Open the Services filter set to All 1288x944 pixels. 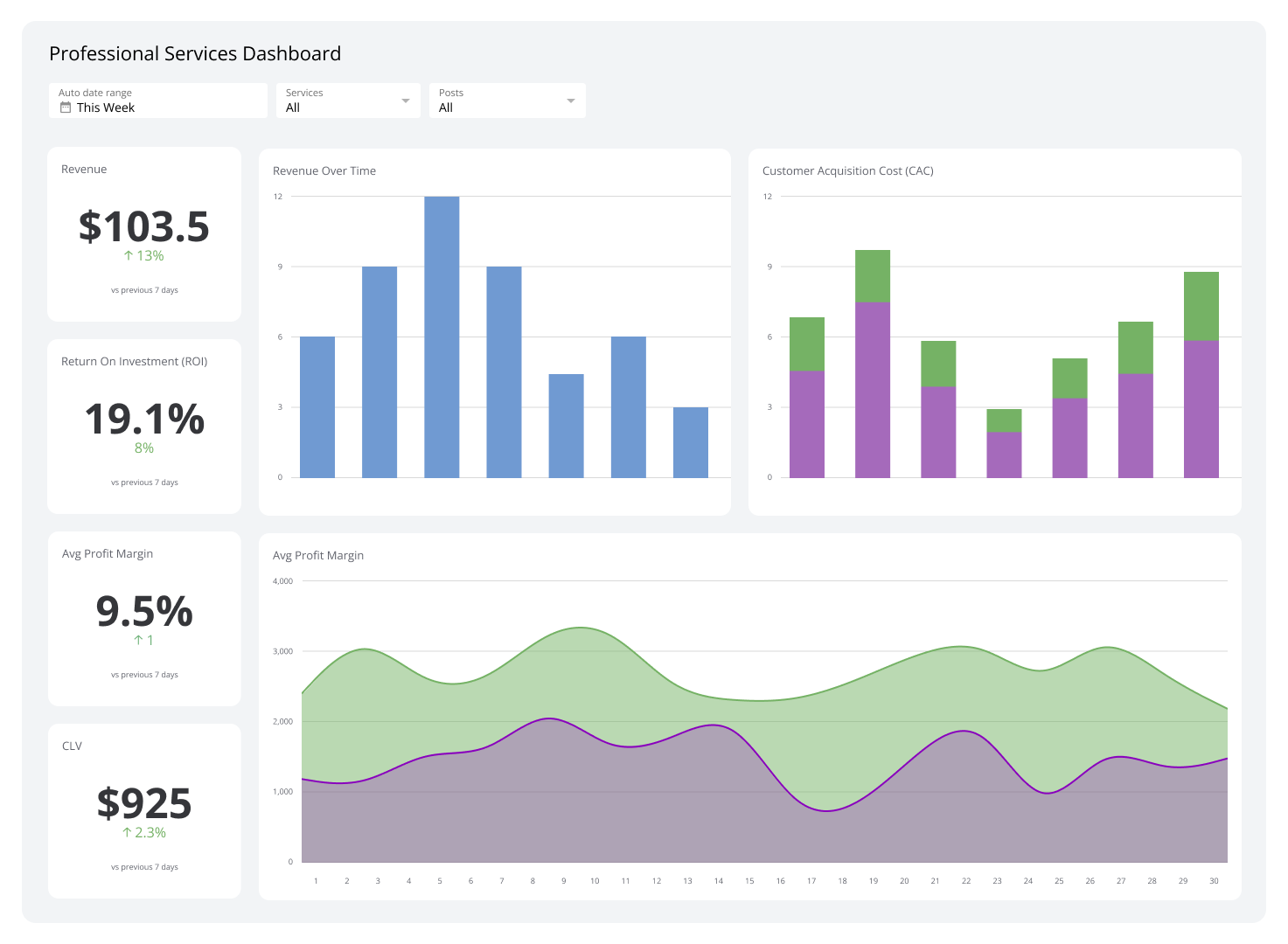click(x=348, y=100)
